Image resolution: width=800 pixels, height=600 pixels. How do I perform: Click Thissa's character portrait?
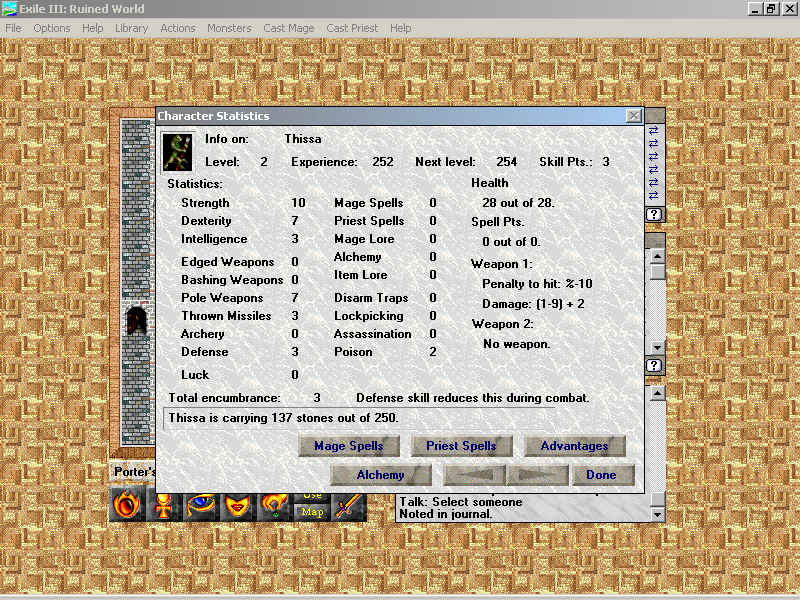click(178, 152)
